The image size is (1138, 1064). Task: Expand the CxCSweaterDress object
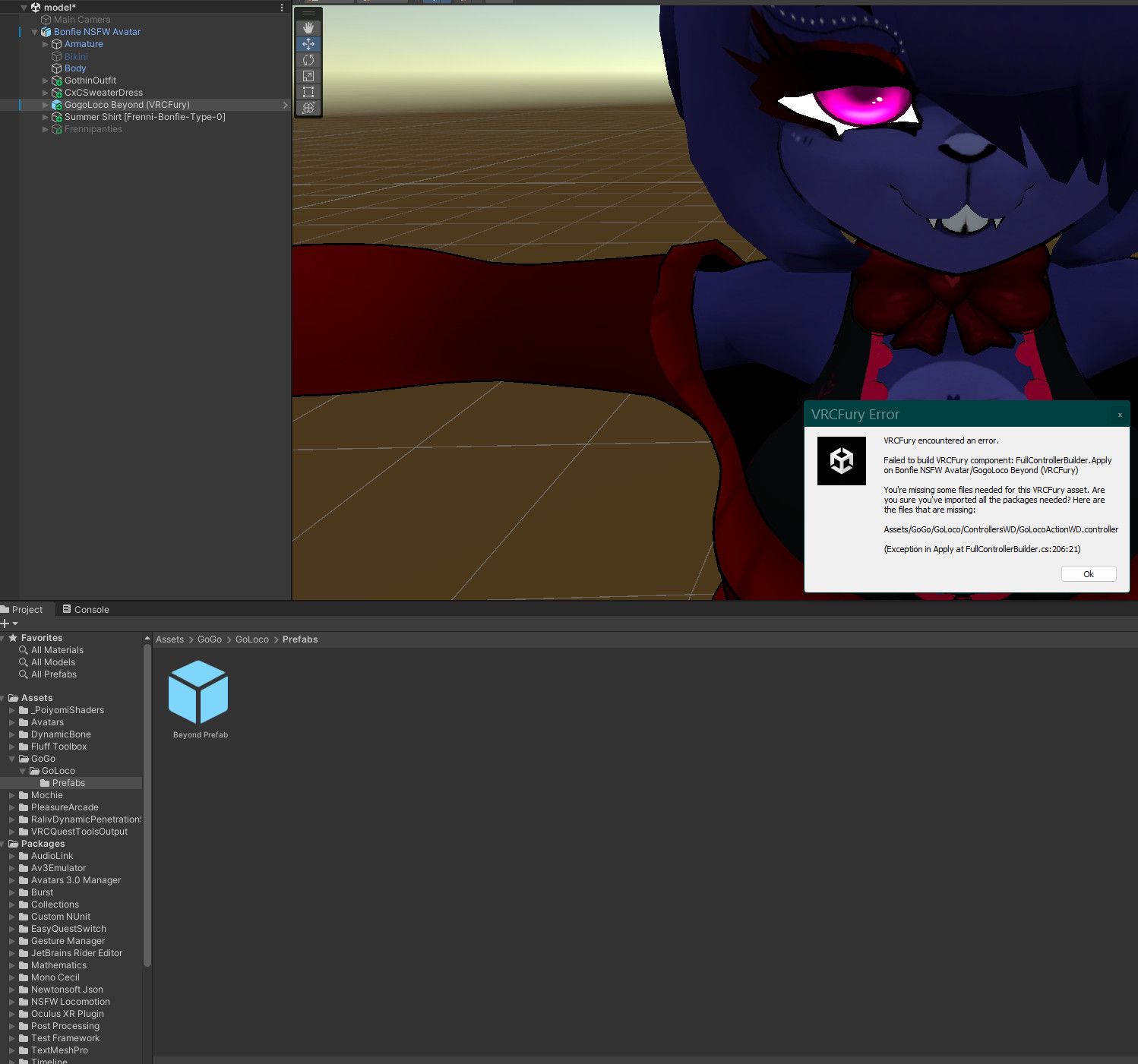pos(45,93)
